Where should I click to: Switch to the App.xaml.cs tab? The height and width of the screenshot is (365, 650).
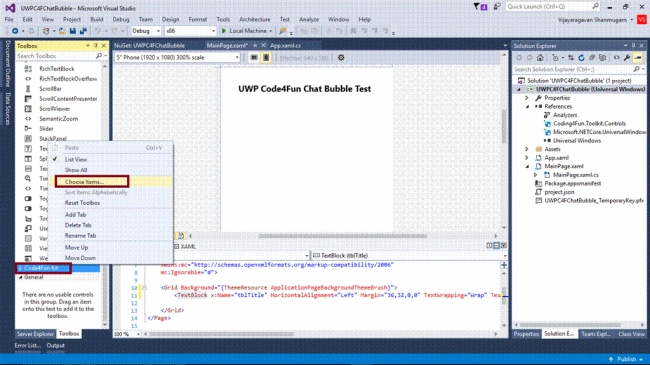(x=286, y=46)
